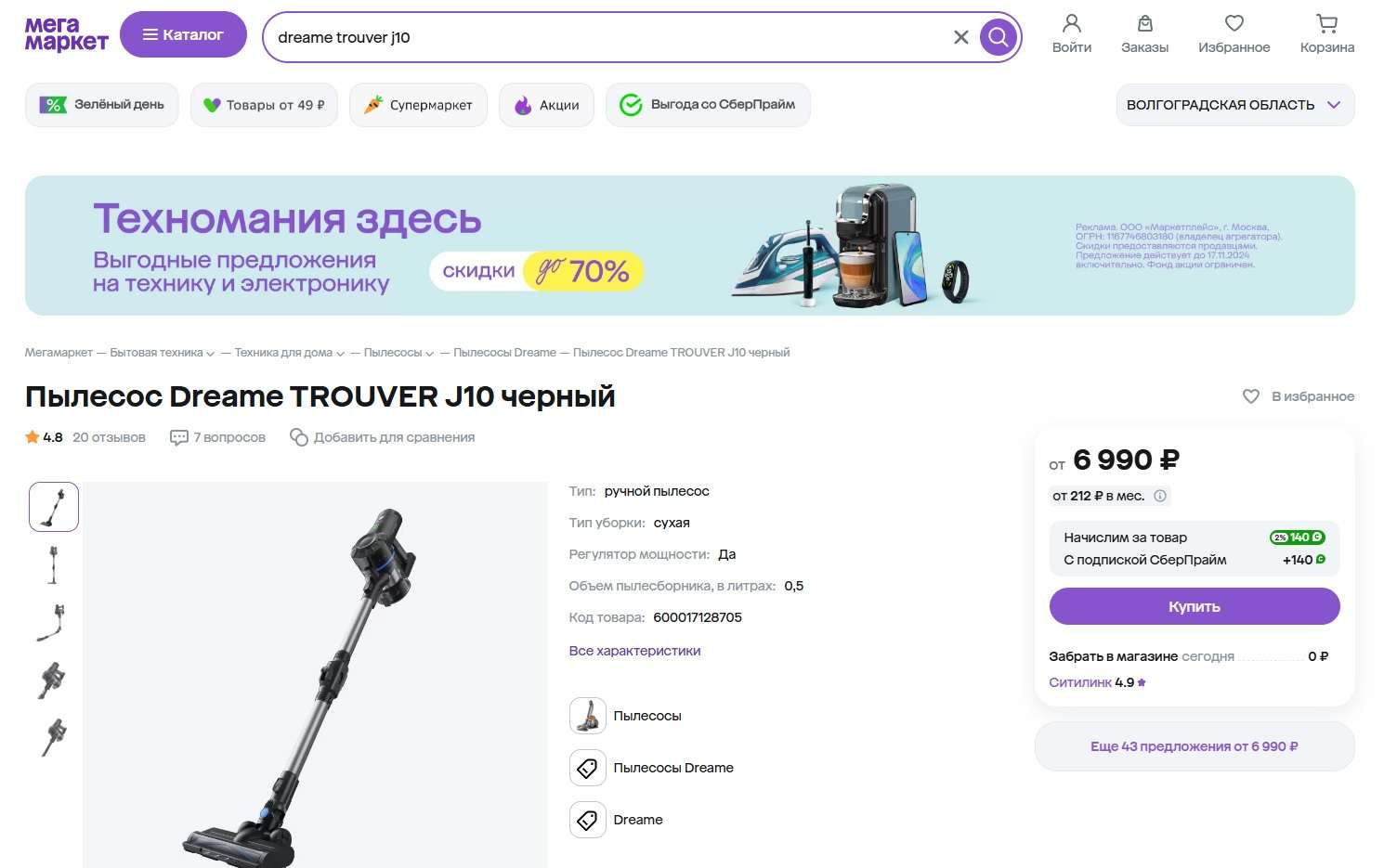Open Все характеристики link

tap(634, 651)
